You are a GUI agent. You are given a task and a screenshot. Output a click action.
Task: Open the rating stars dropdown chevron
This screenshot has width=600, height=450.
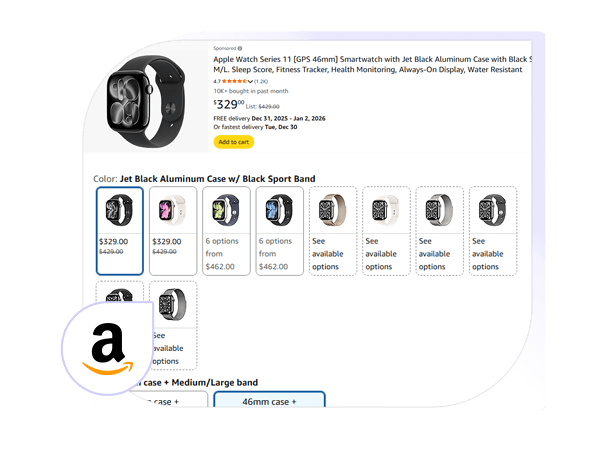[x=250, y=82]
